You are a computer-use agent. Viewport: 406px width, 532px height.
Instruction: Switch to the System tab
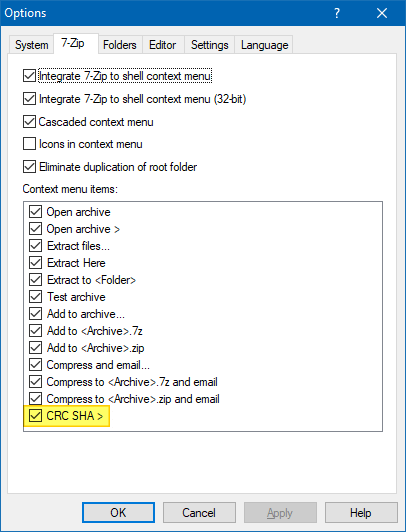(32, 45)
